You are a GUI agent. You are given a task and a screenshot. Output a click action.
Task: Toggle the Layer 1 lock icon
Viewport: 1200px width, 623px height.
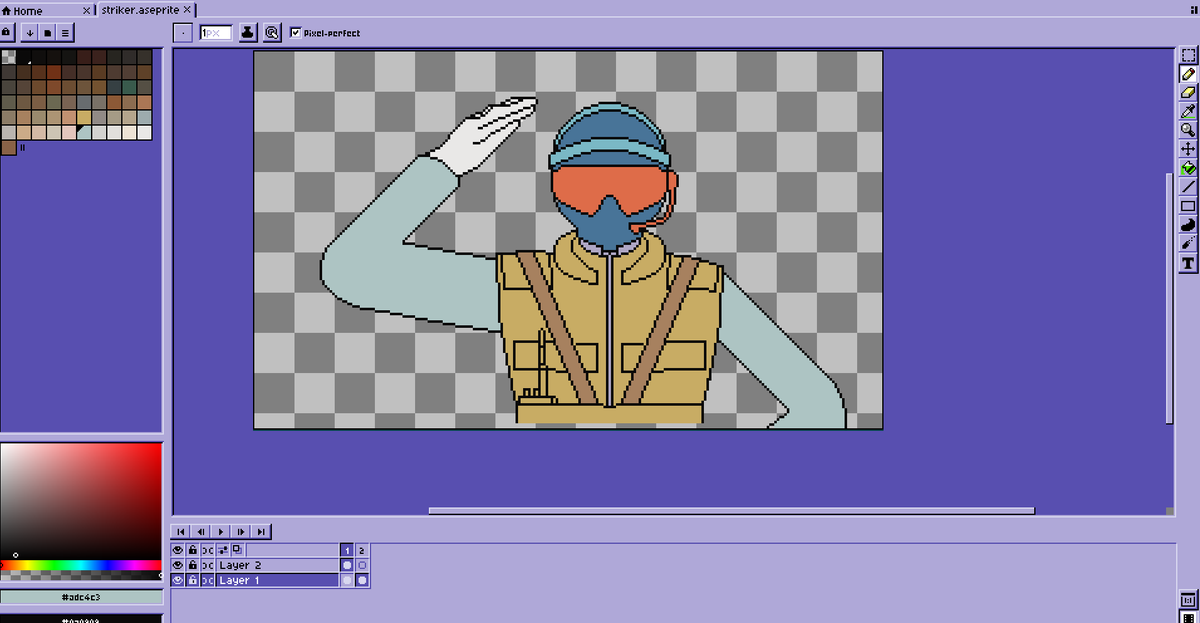[x=192, y=580]
